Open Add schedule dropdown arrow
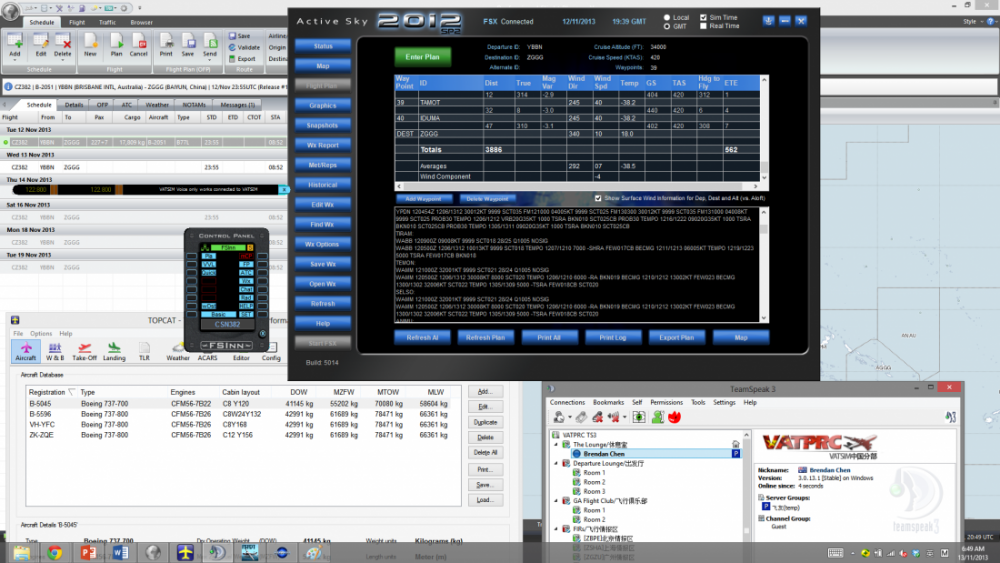1000x563 pixels. click(x=14, y=59)
